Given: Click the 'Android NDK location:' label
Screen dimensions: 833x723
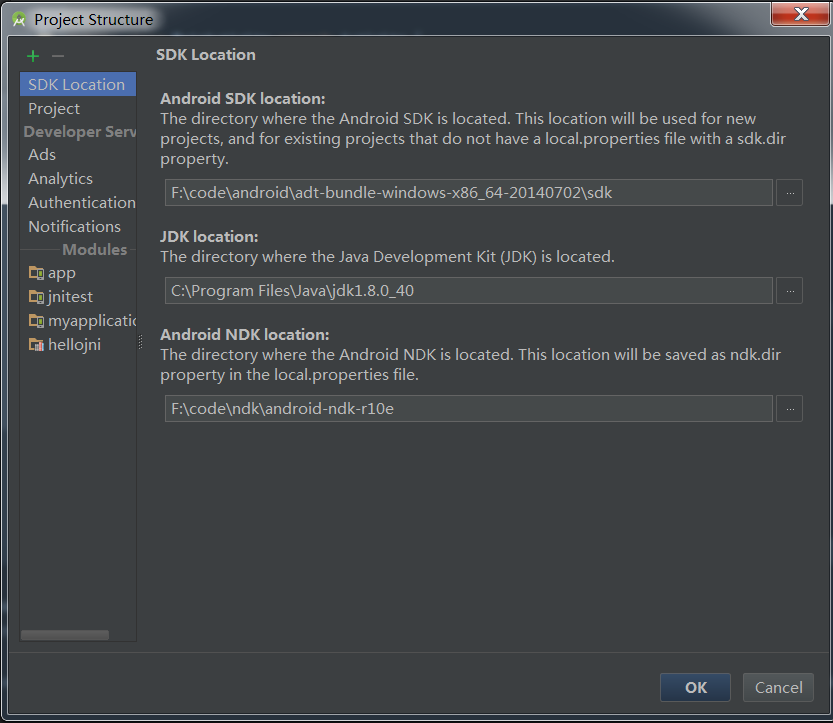Looking at the screenshot, I should (245, 335).
